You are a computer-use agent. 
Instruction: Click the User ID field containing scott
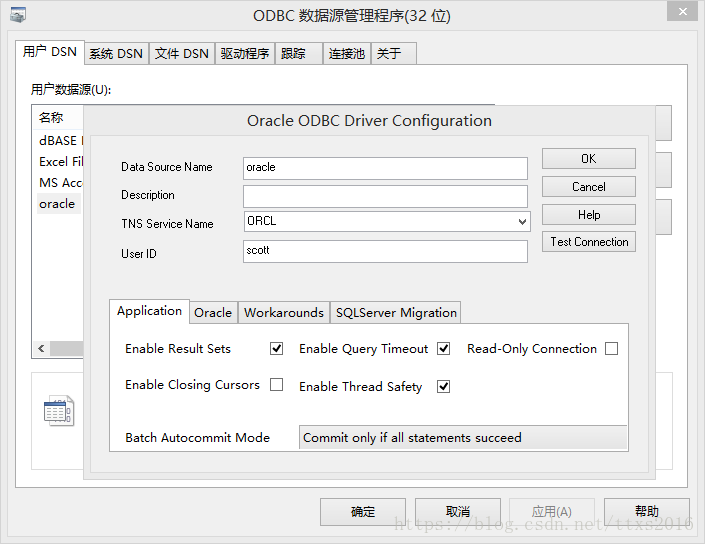(x=385, y=251)
